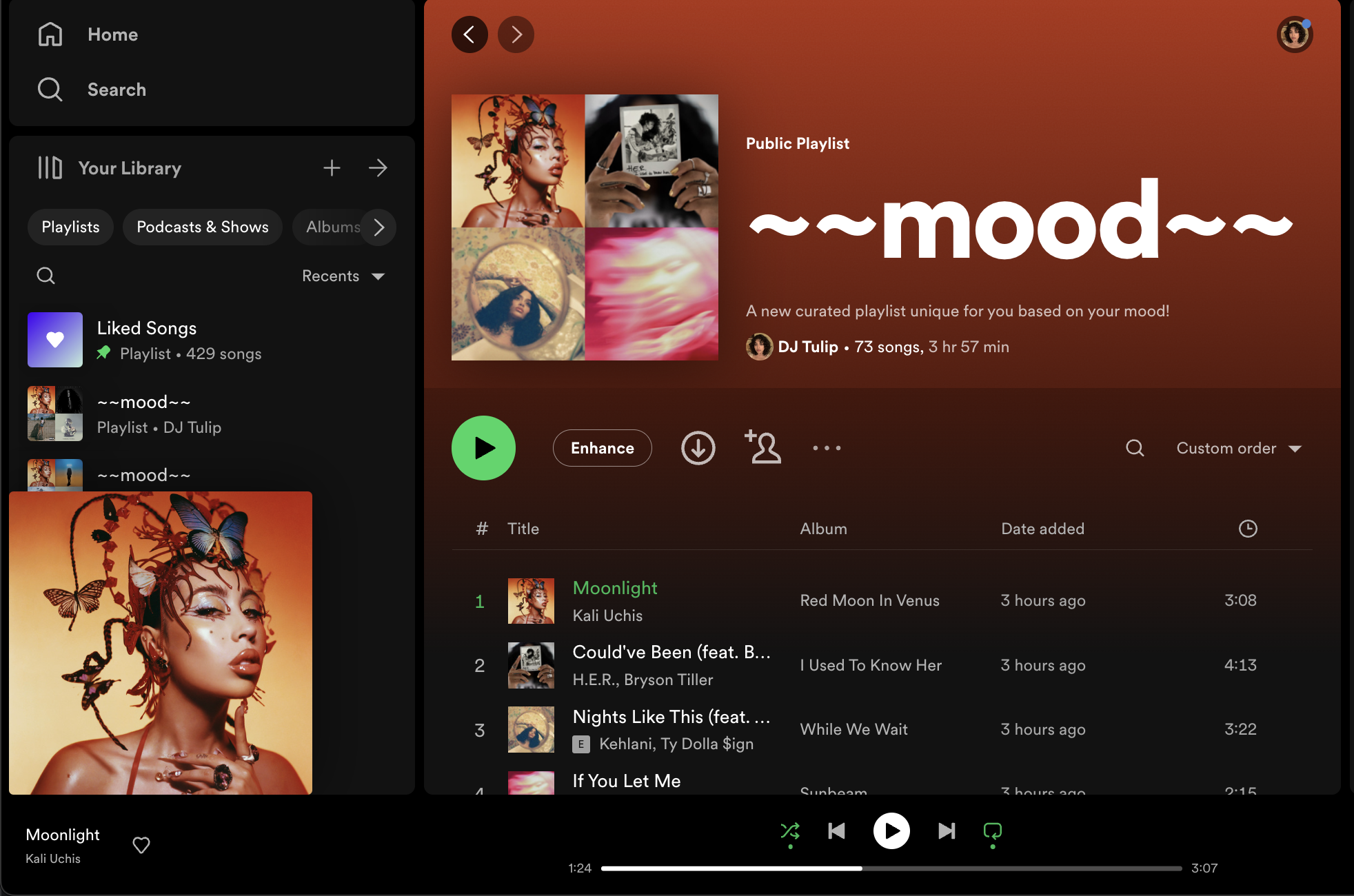Click the Title column header
The image size is (1354, 896).
(x=523, y=529)
